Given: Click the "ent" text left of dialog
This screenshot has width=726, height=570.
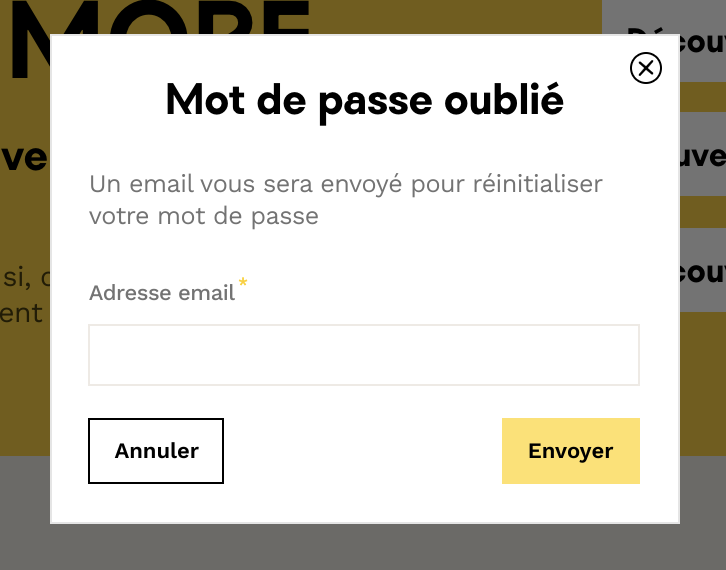Looking at the screenshot, I should [22, 313].
